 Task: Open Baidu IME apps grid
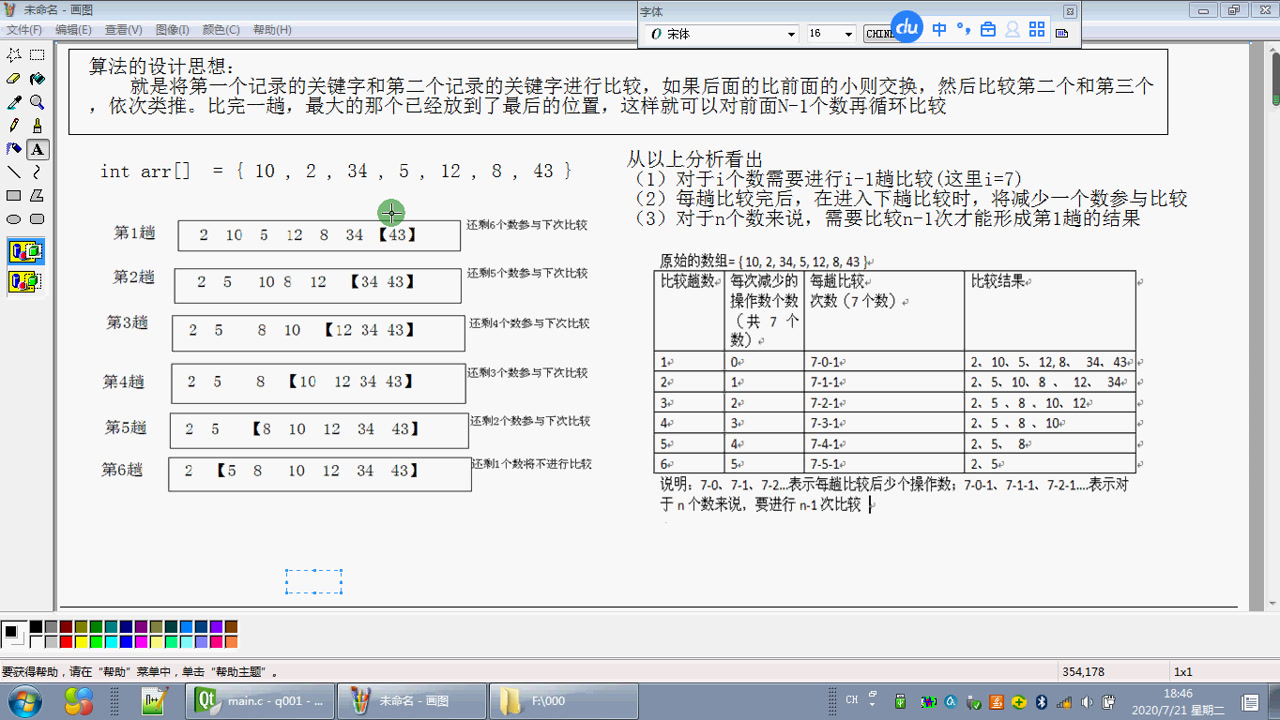pyautogui.click(x=1037, y=30)
